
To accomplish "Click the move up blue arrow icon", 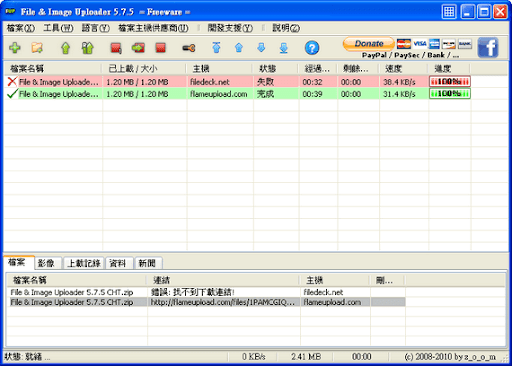I will (x=239, y=48).
